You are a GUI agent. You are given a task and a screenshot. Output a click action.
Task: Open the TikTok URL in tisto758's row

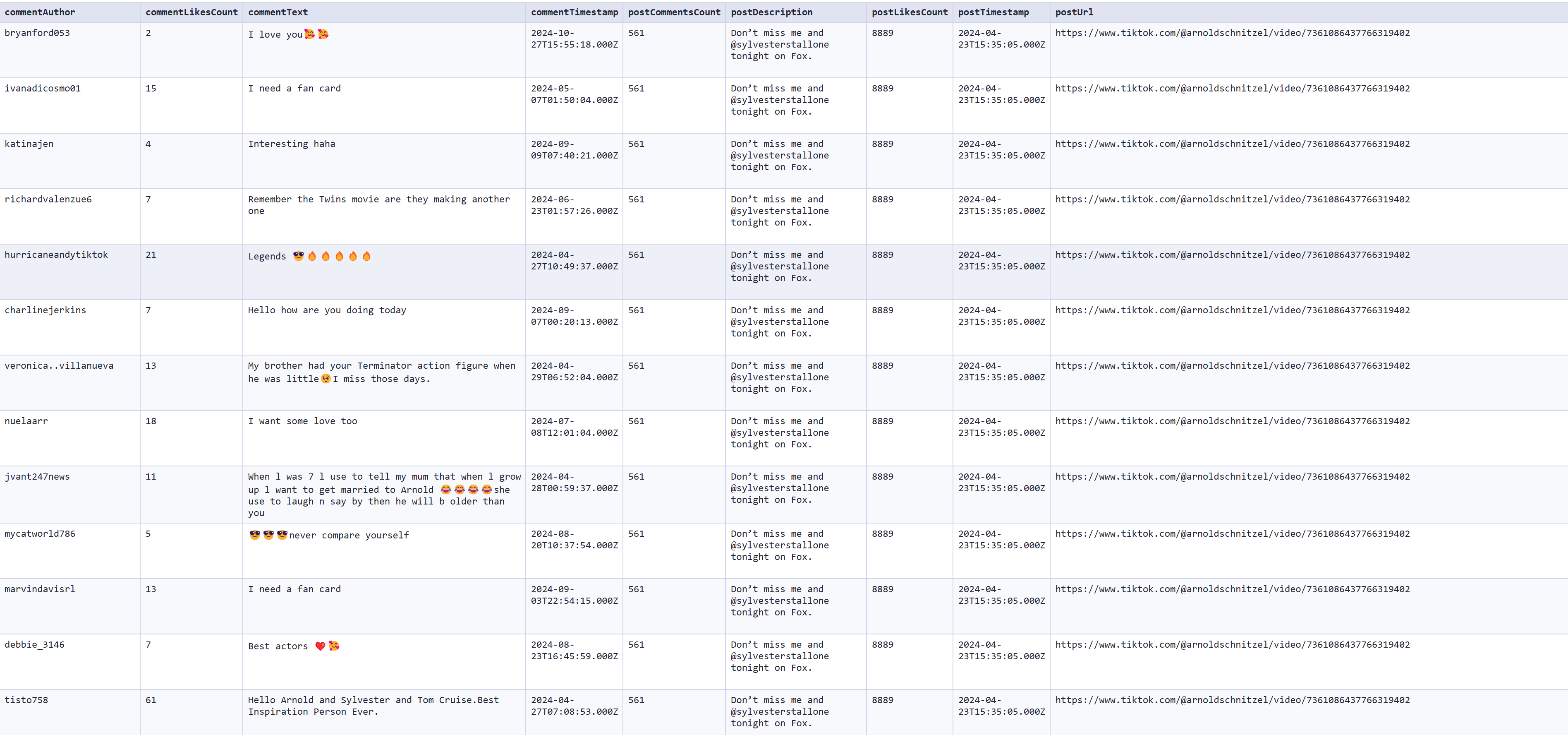(1232, 700)
